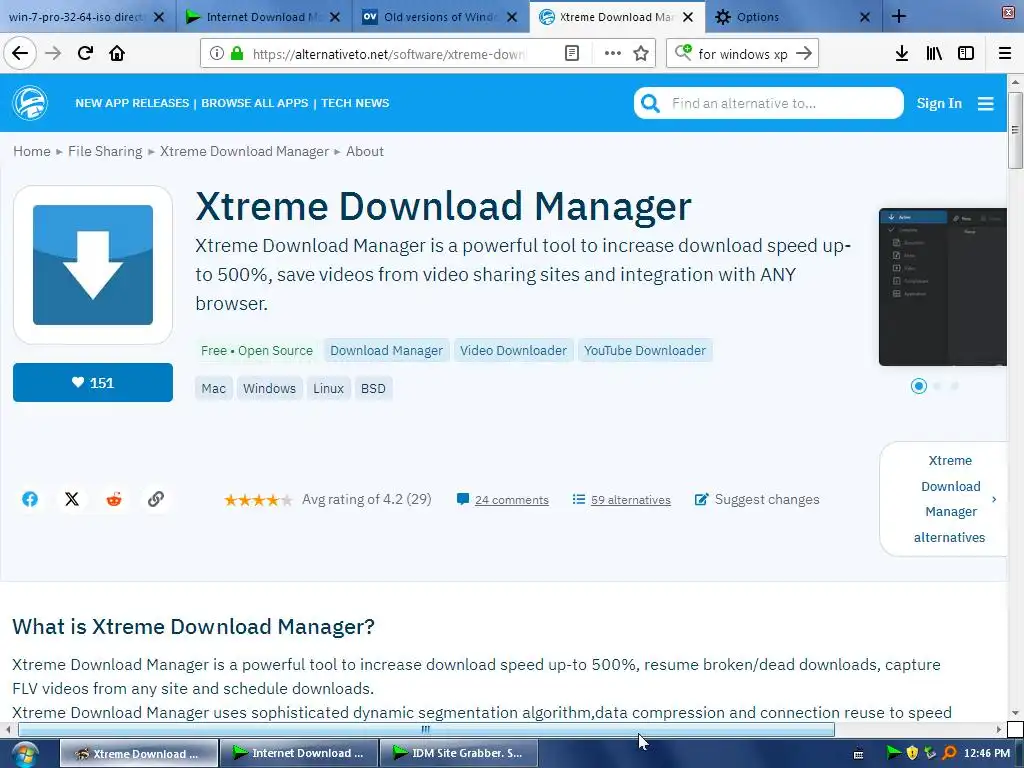The width and height of the screenshot is (1024, 768).
Task: Open a new browser tab
Action: point(899,16)
